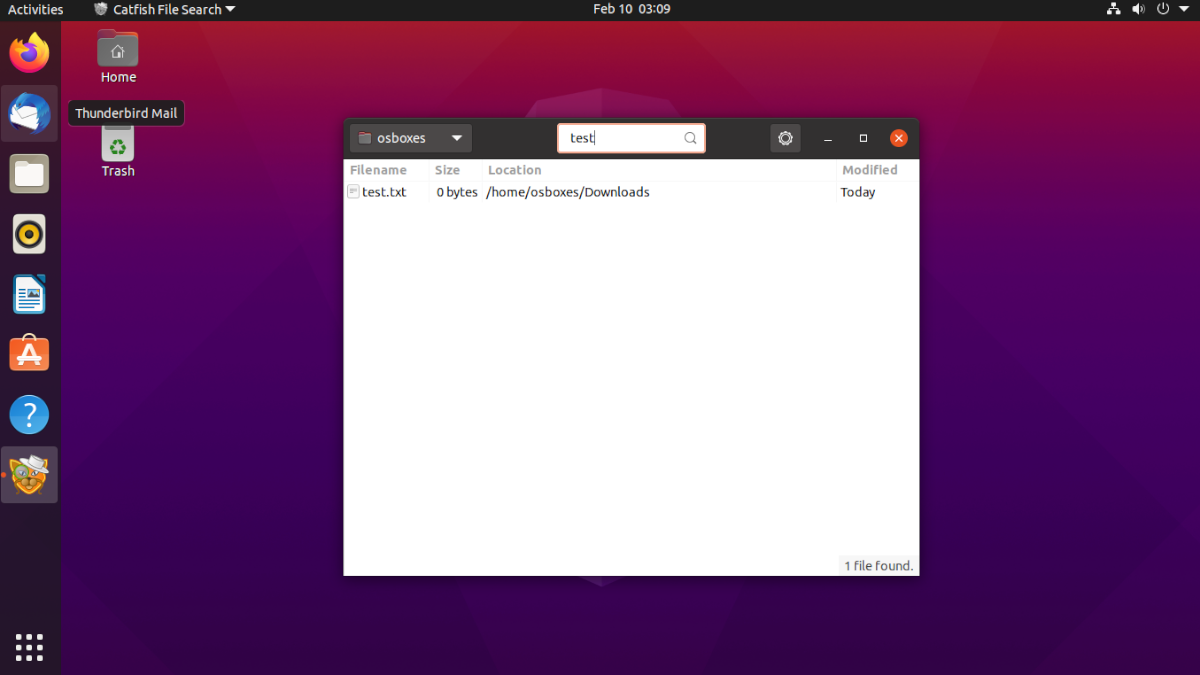Open the clock calendar from the top bar
1200x675 pixels.
(632, 9)
